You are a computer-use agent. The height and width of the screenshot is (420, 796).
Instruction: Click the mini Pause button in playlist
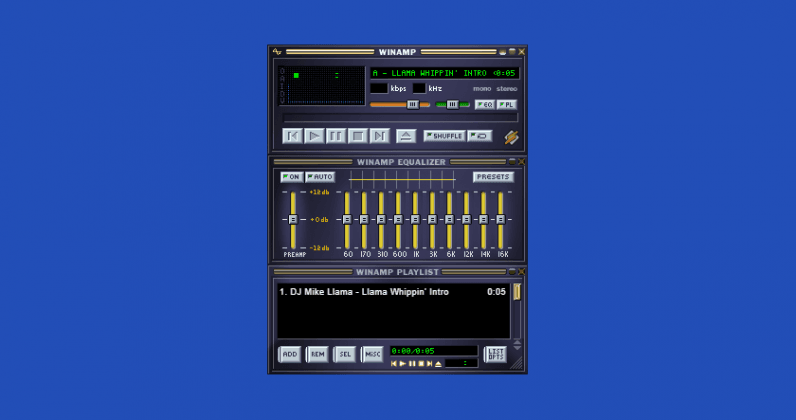[412, 364]
